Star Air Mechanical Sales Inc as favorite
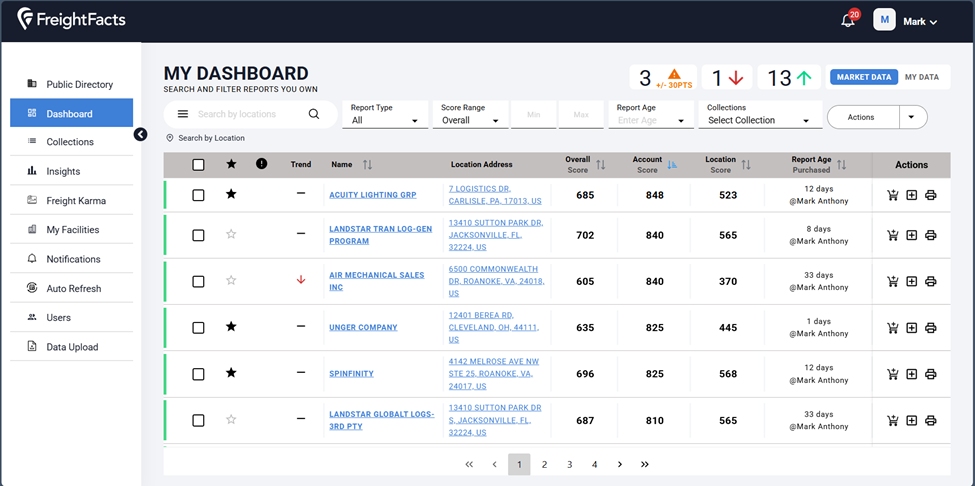Screen dimensions: 975x486 pos(231,280)
